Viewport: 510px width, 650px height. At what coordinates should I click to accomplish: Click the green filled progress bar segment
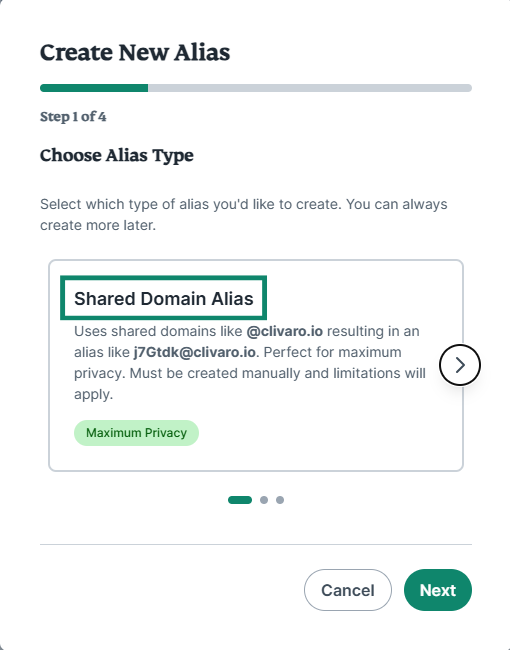coord(94,88)
